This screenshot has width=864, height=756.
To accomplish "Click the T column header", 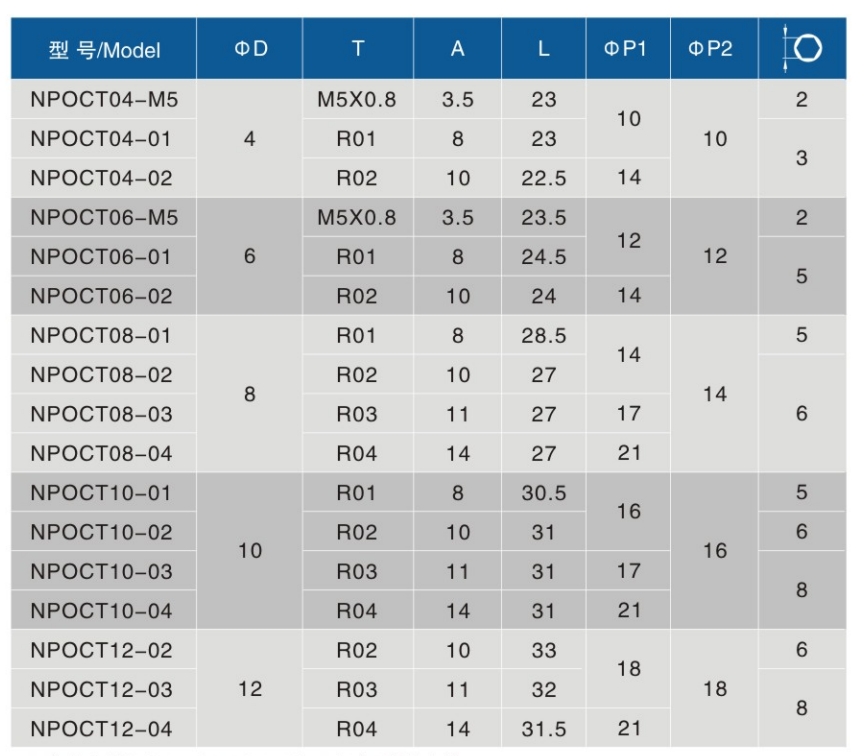I will pos(357,49).
